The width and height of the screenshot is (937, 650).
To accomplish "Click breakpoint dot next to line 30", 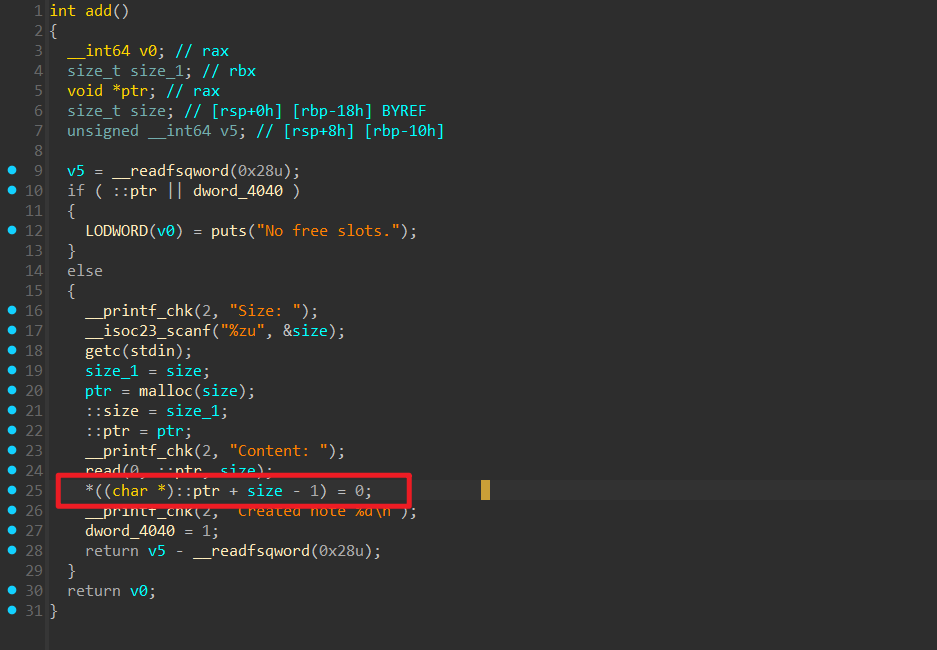I will pyautogui.click(x=12, y=591).
